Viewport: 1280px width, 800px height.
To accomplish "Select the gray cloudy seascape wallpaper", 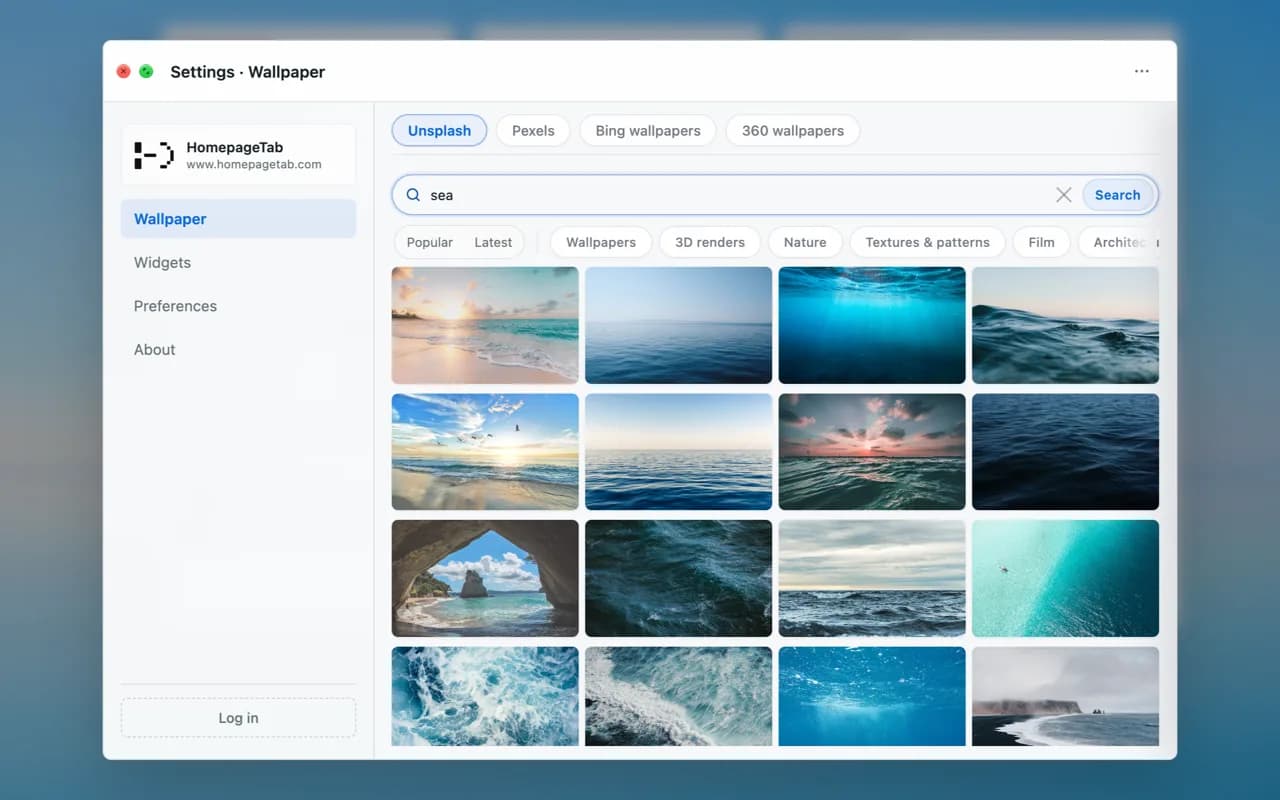I will 872,578.
